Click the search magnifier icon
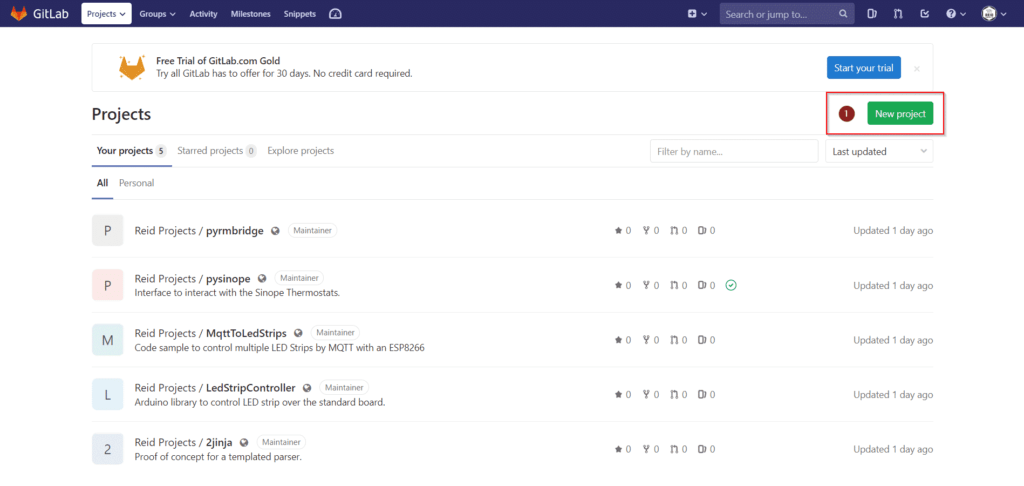The height and width of the screenshot is (486, 1024). (x=843, y=14)
